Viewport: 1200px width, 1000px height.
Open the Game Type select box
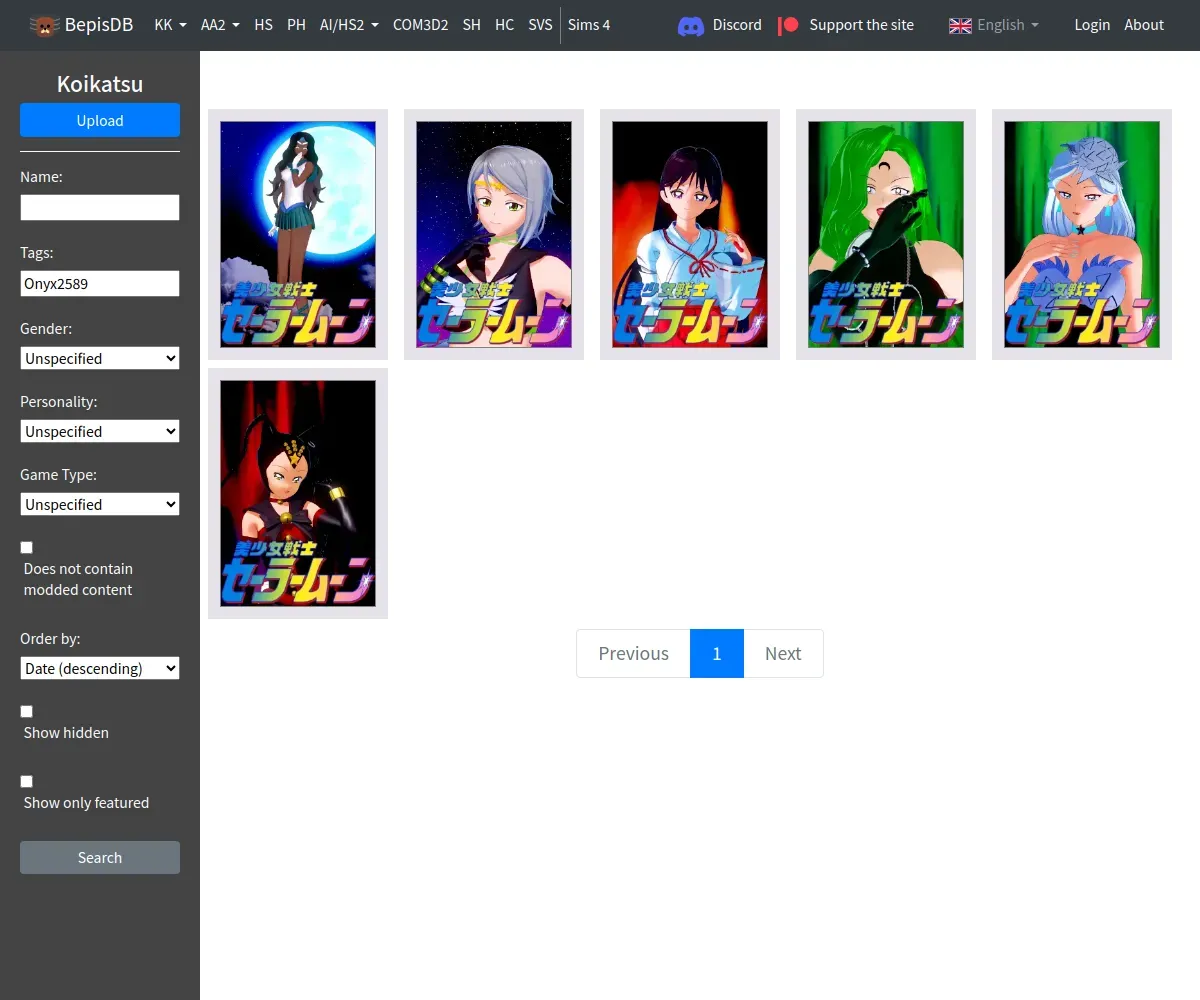pyautogui.click(x=100, y=504)
